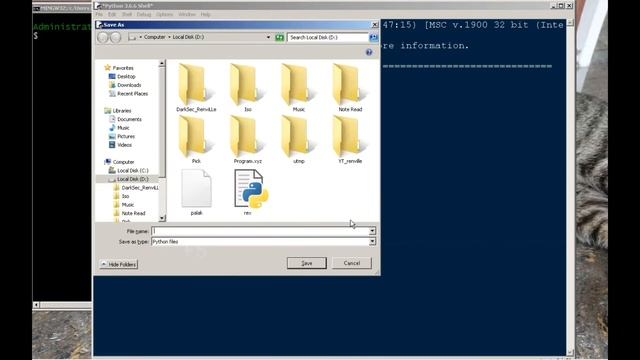The width and height of the screenshot is (640, 360).
Task: Select the blank file named palak
Action: click(196, 192)
